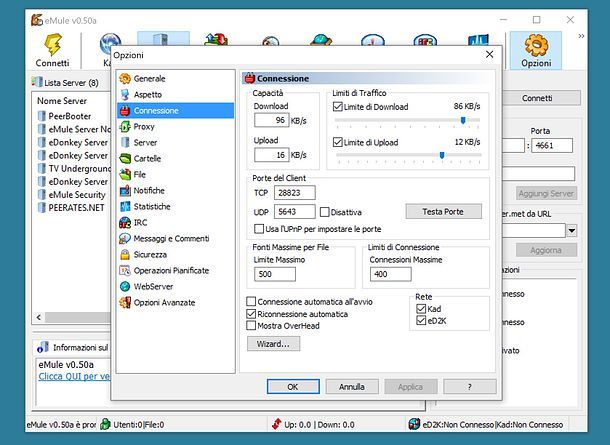Click the Kad globe toolbar icon
610x445 pixels.
pyautogui.click(x=110, y=43)
